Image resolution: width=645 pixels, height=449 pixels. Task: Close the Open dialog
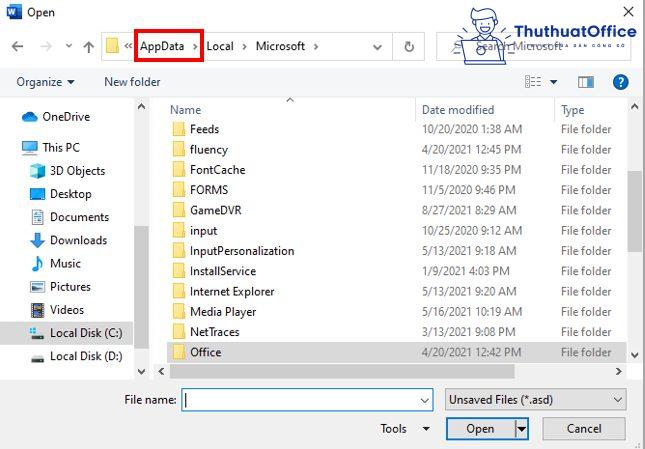coord(629,12)
